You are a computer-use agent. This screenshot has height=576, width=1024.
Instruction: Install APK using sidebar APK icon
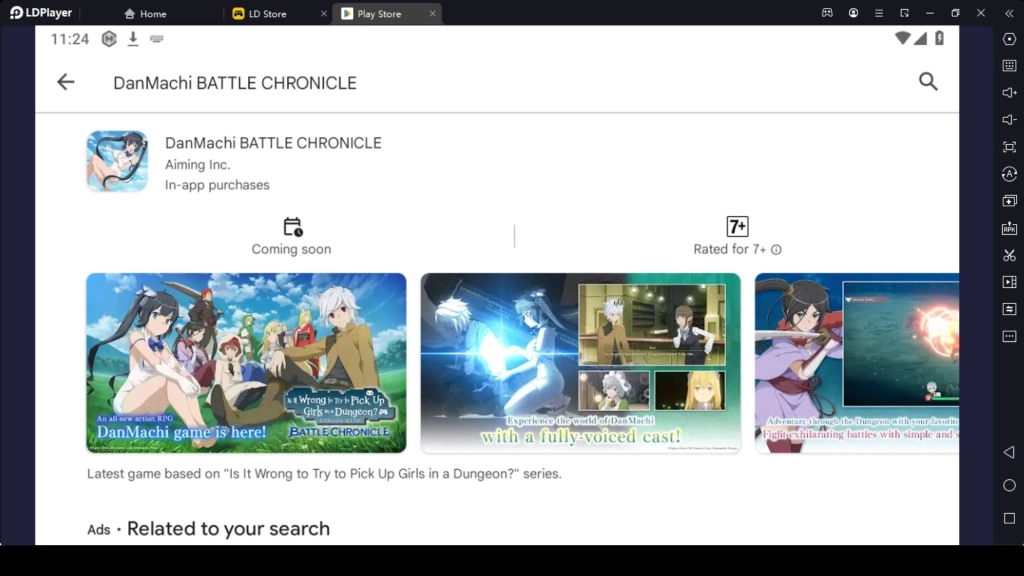(x=1009, y=228)
